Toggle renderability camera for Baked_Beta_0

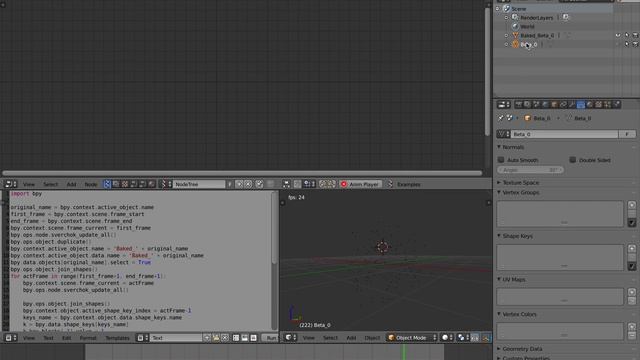[636, 36]
